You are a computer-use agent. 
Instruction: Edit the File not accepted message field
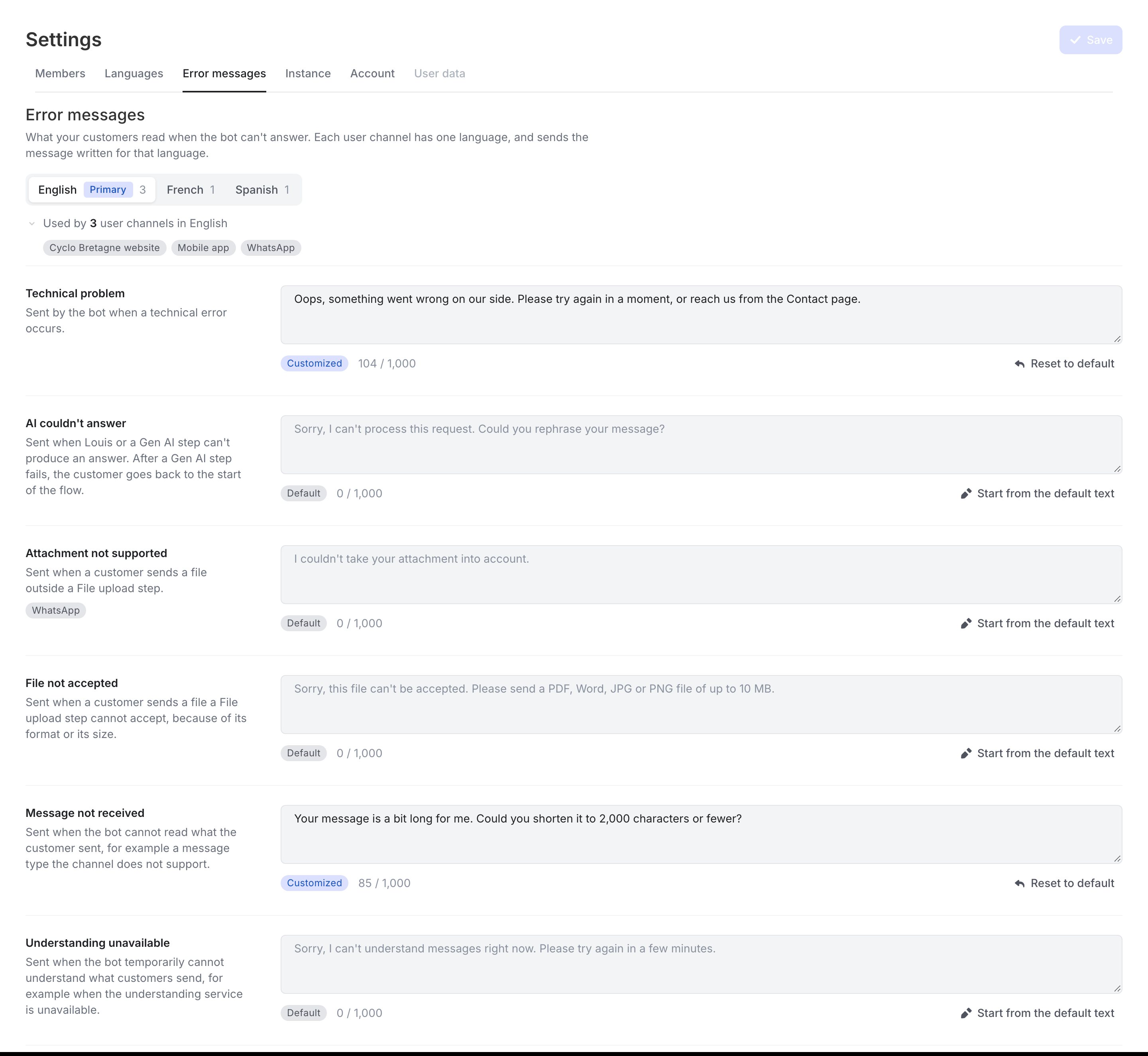coord(701,705)
